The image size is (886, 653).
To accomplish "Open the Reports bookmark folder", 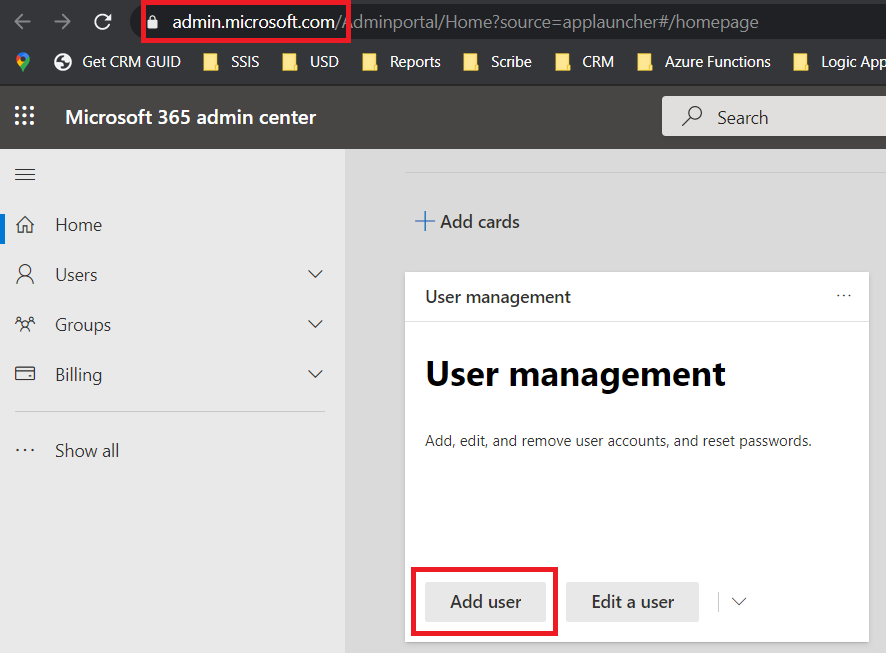I will 401,62.
